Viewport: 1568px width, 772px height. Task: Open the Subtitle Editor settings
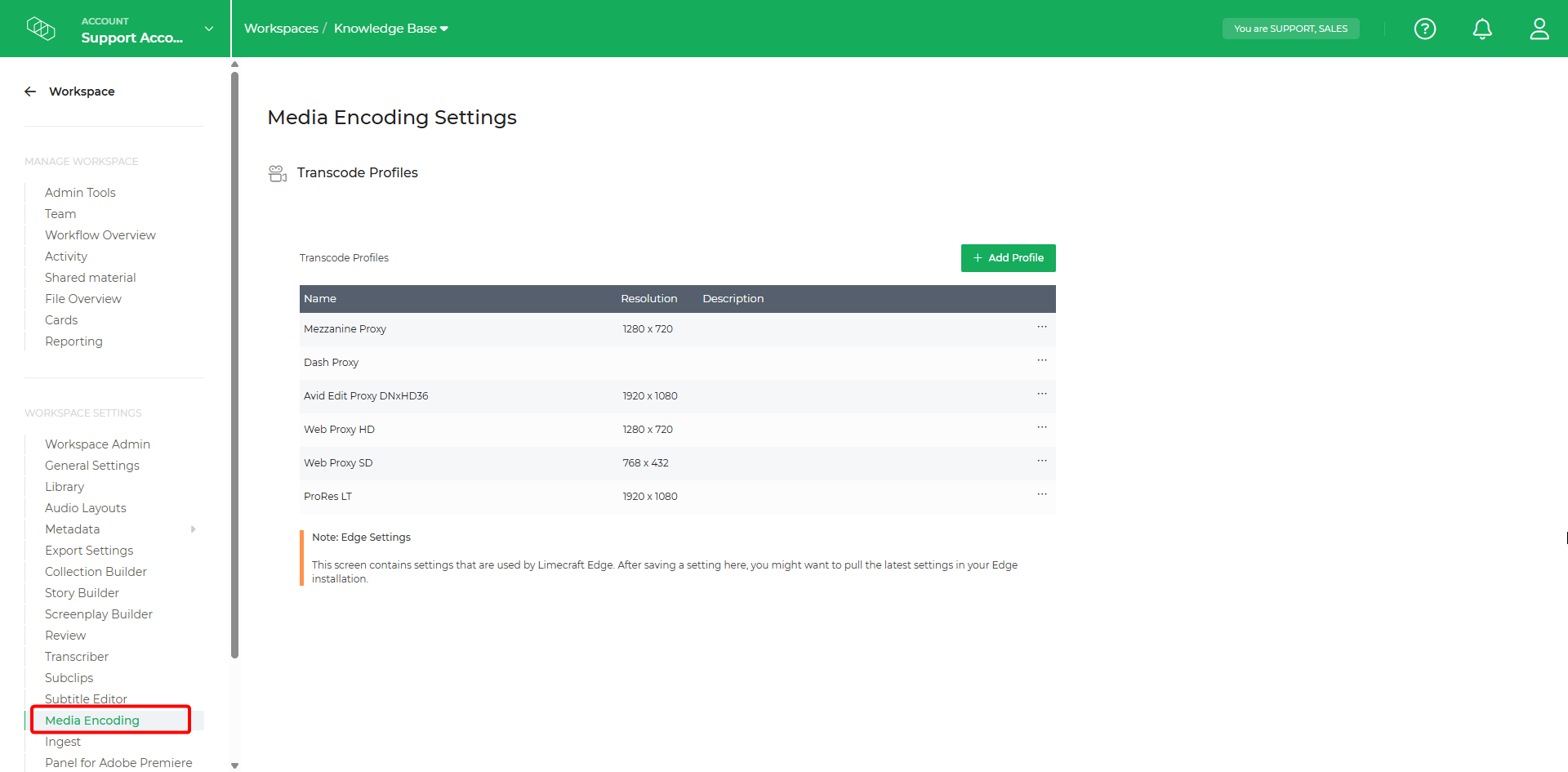[x=86, y=698]
